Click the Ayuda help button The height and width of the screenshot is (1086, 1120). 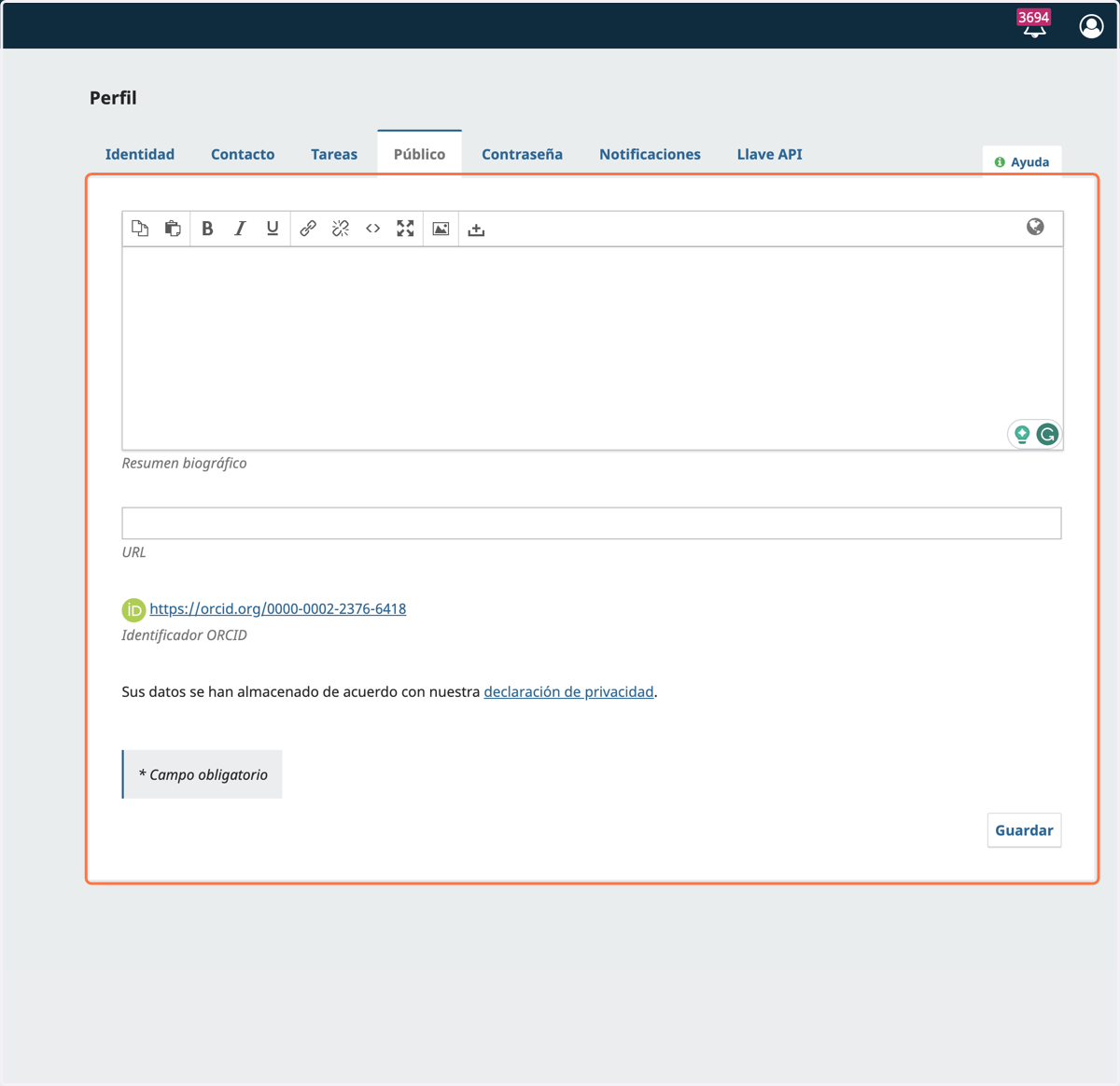[x=1022, y=161]
